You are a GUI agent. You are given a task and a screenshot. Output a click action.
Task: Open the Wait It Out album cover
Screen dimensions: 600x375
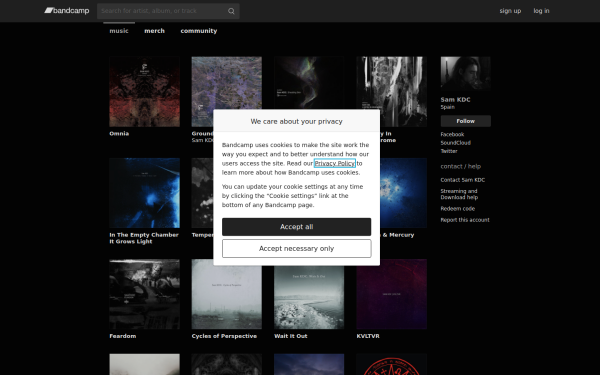(x=309, y=294)
